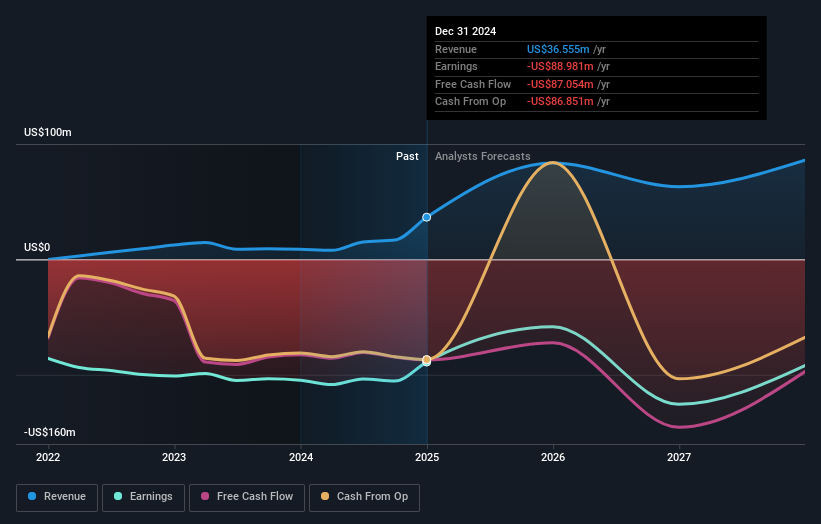821x524 pixels.
Task: Click the Cash From Op label in tooltip
Action: click(x=470, y=102)
